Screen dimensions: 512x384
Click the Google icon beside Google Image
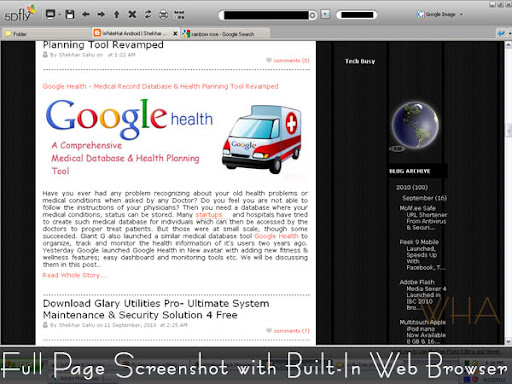pos(420,14)
